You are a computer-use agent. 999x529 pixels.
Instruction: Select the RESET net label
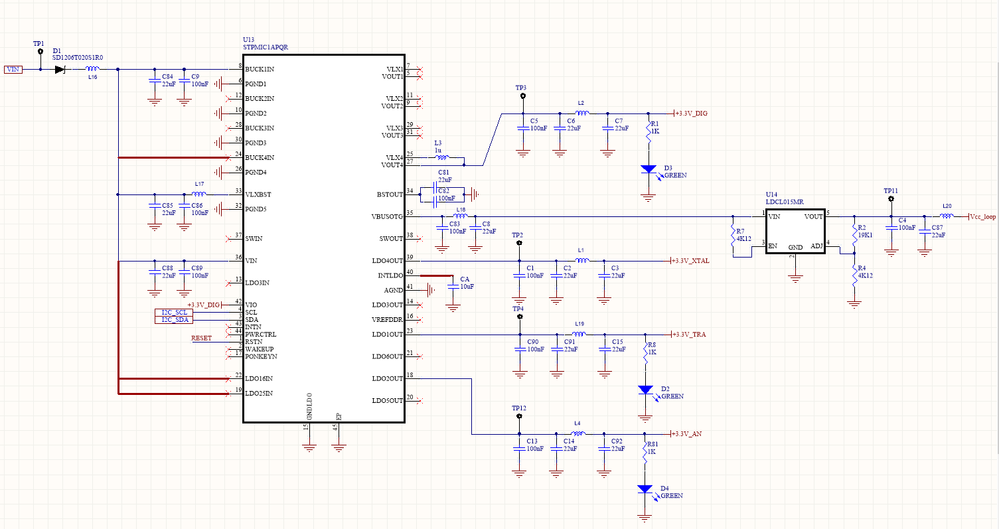pos(201,338)
